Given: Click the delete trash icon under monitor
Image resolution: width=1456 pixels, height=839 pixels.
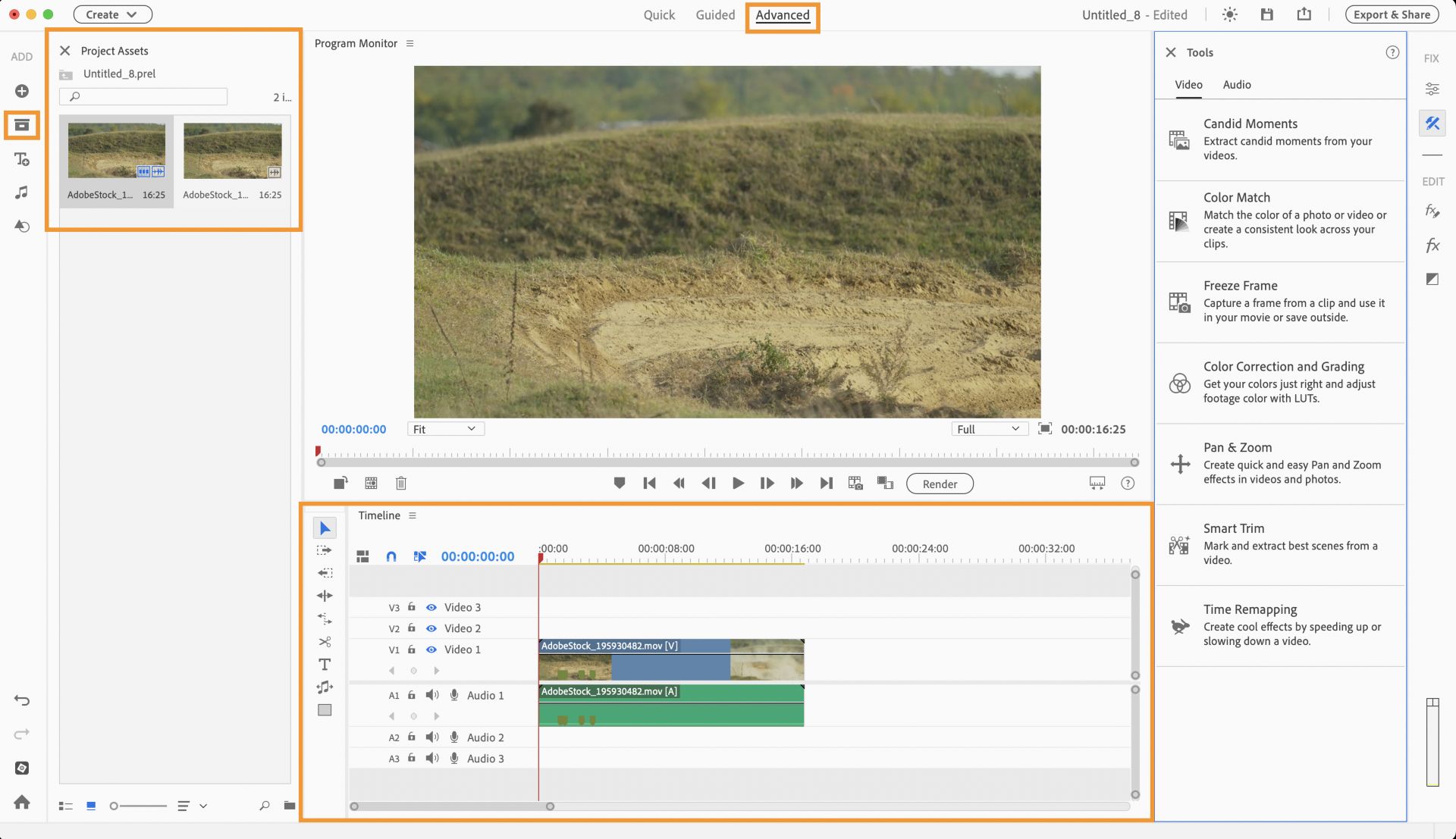Looking at the screenshot, I should (401, 484).
